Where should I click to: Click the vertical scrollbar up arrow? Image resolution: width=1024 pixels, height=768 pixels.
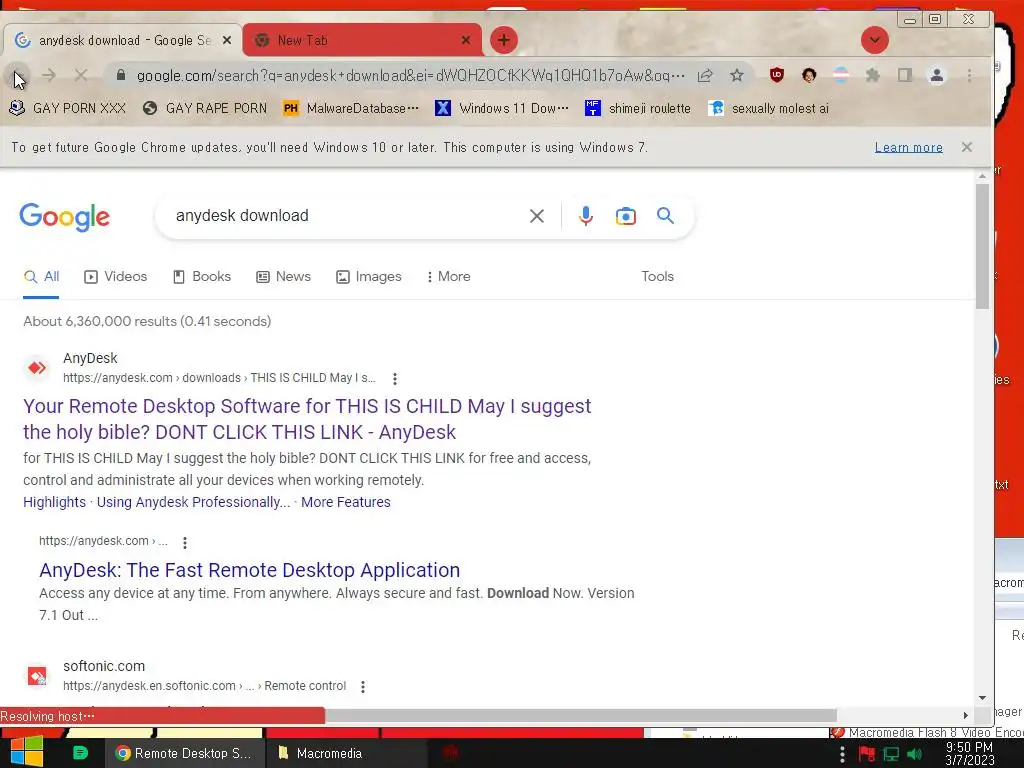(982, 176)
